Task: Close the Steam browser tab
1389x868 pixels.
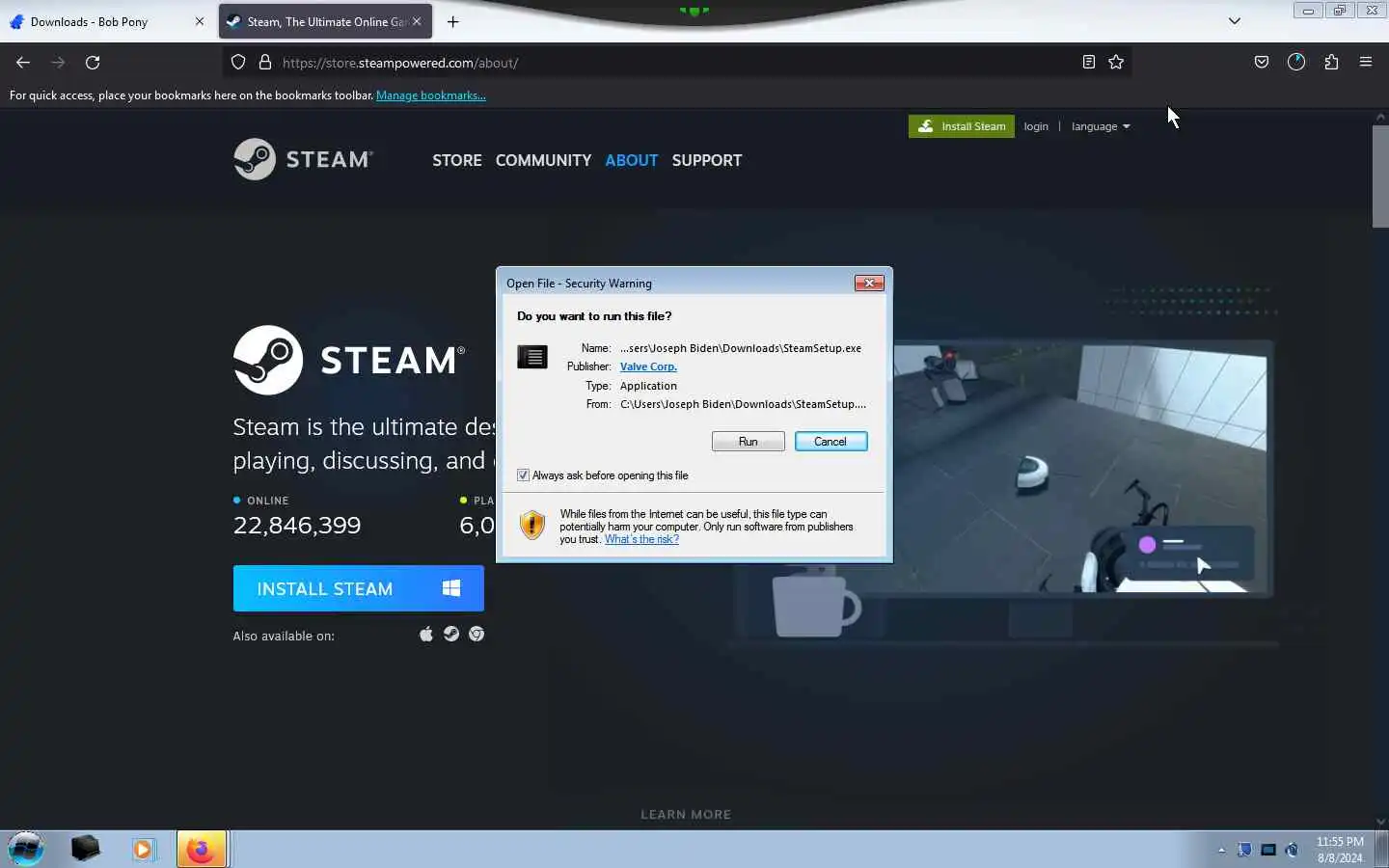Action: coord(417,21)
